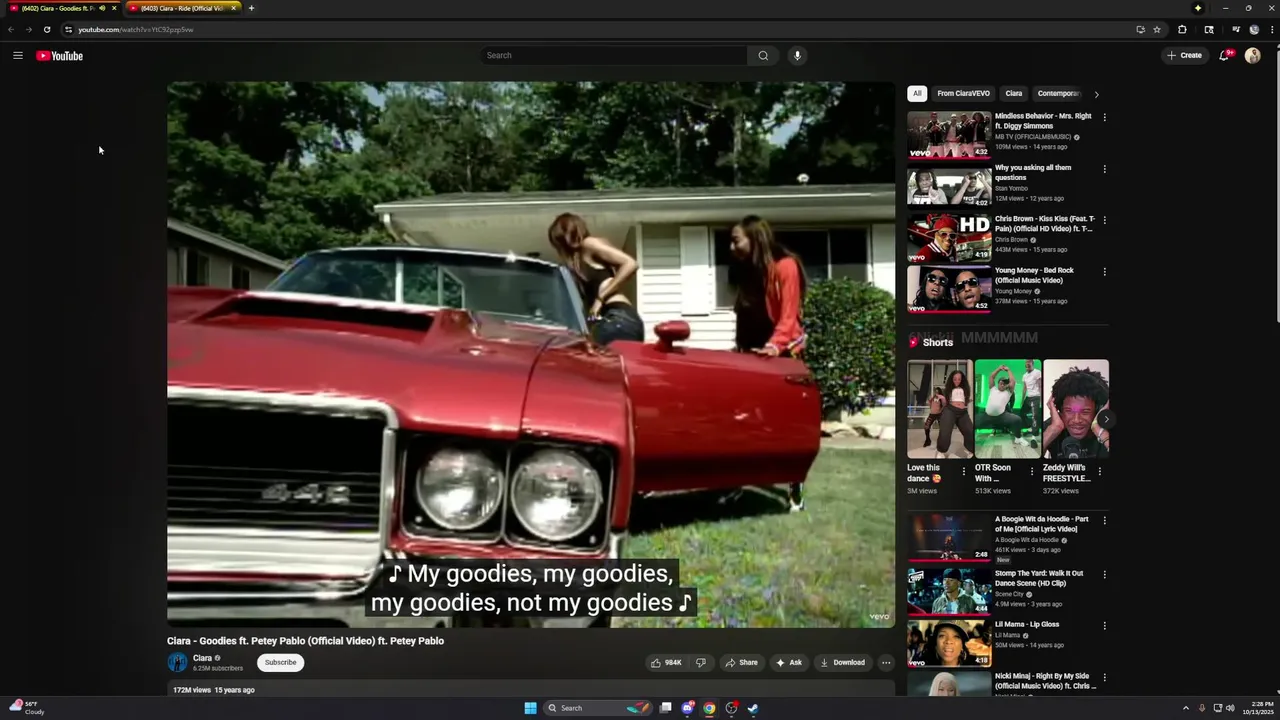The width and height of the screenshot is (1280, 720).
Task: Go back in browser history
Action: pyautogui.click(x=11, y=30)
